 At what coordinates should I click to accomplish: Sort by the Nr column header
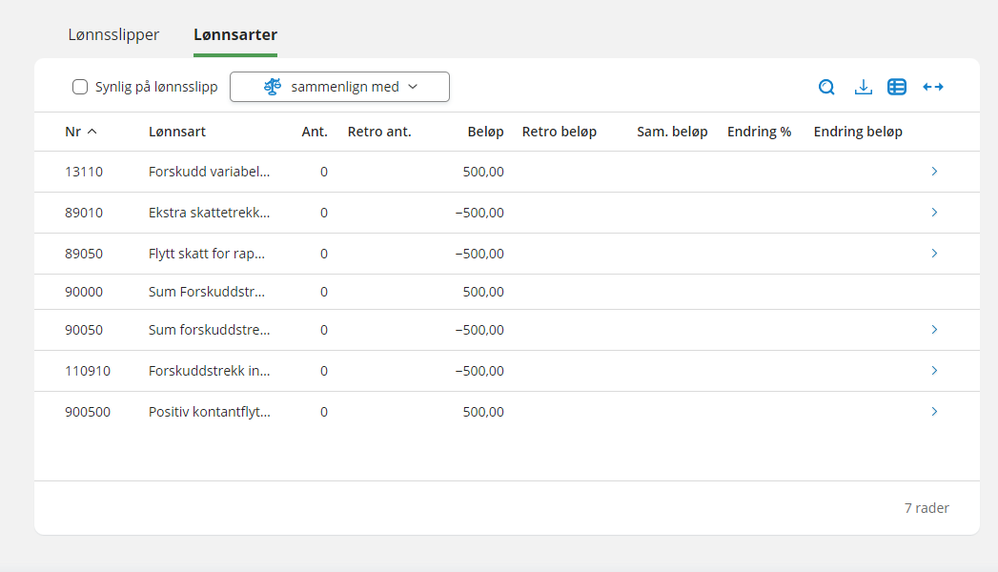point(73,132)
